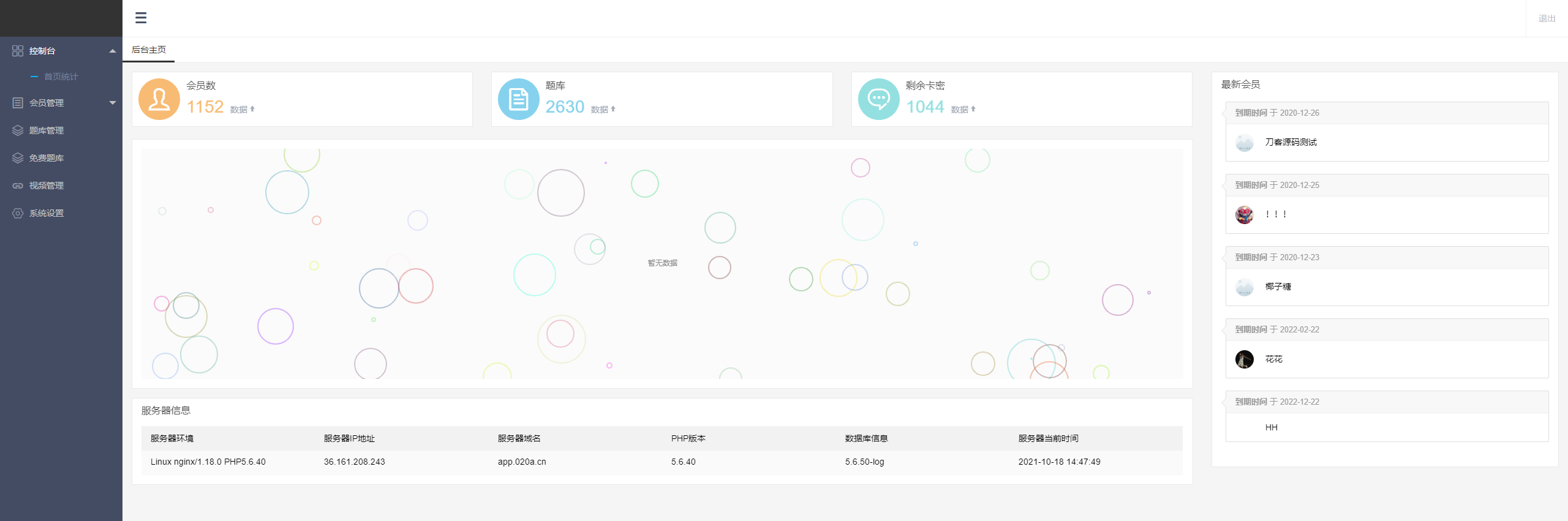Click the blue question bank document icon
The height and width of the screenshot is (521, 1568).
518,99
